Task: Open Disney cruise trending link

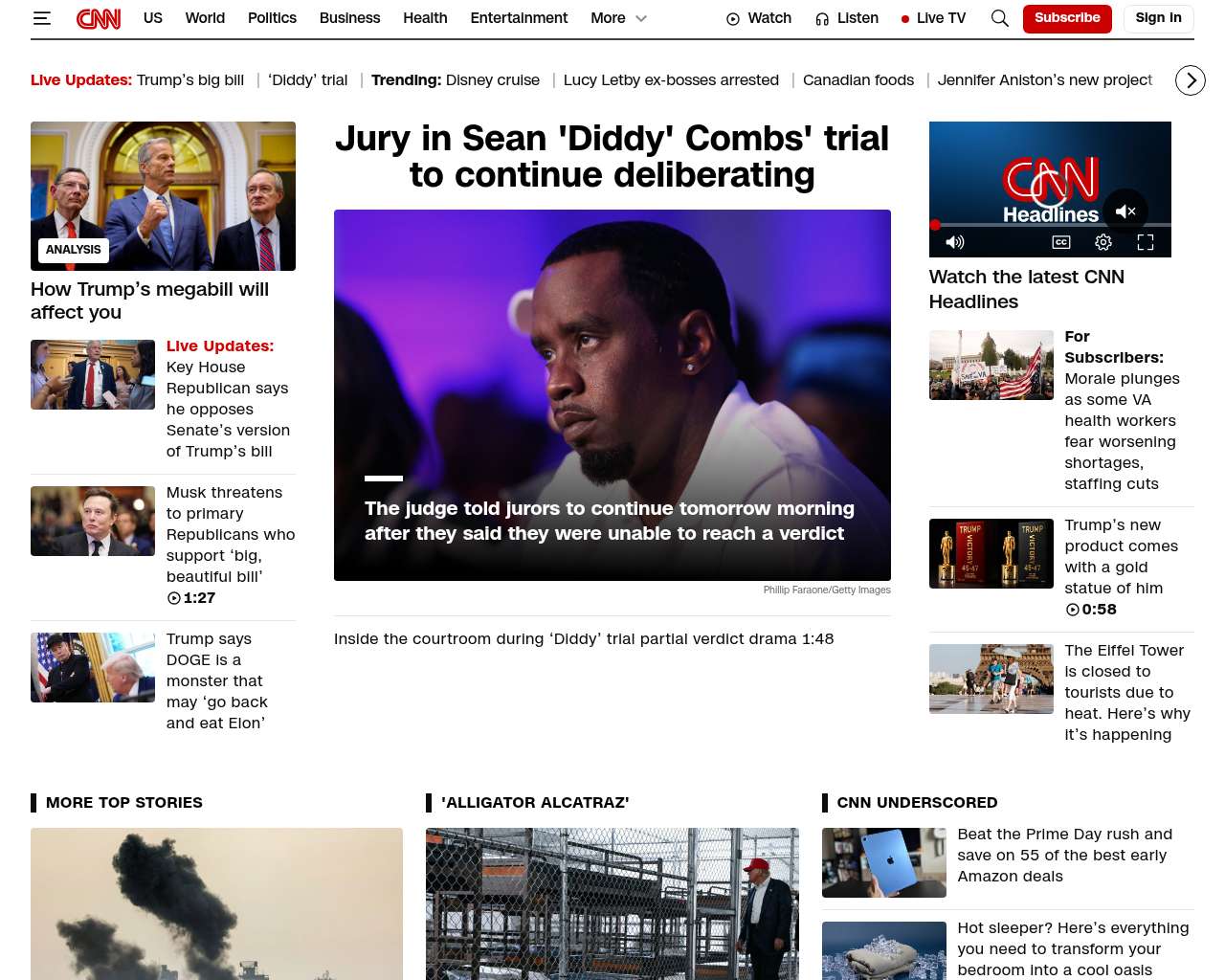Action: click(493, 80)
